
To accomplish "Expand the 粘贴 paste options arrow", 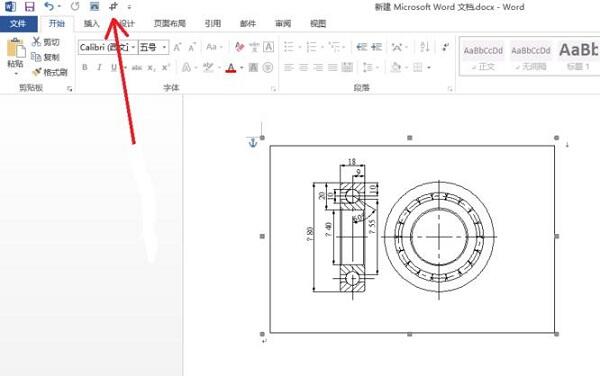I will [x=16, y=73].
